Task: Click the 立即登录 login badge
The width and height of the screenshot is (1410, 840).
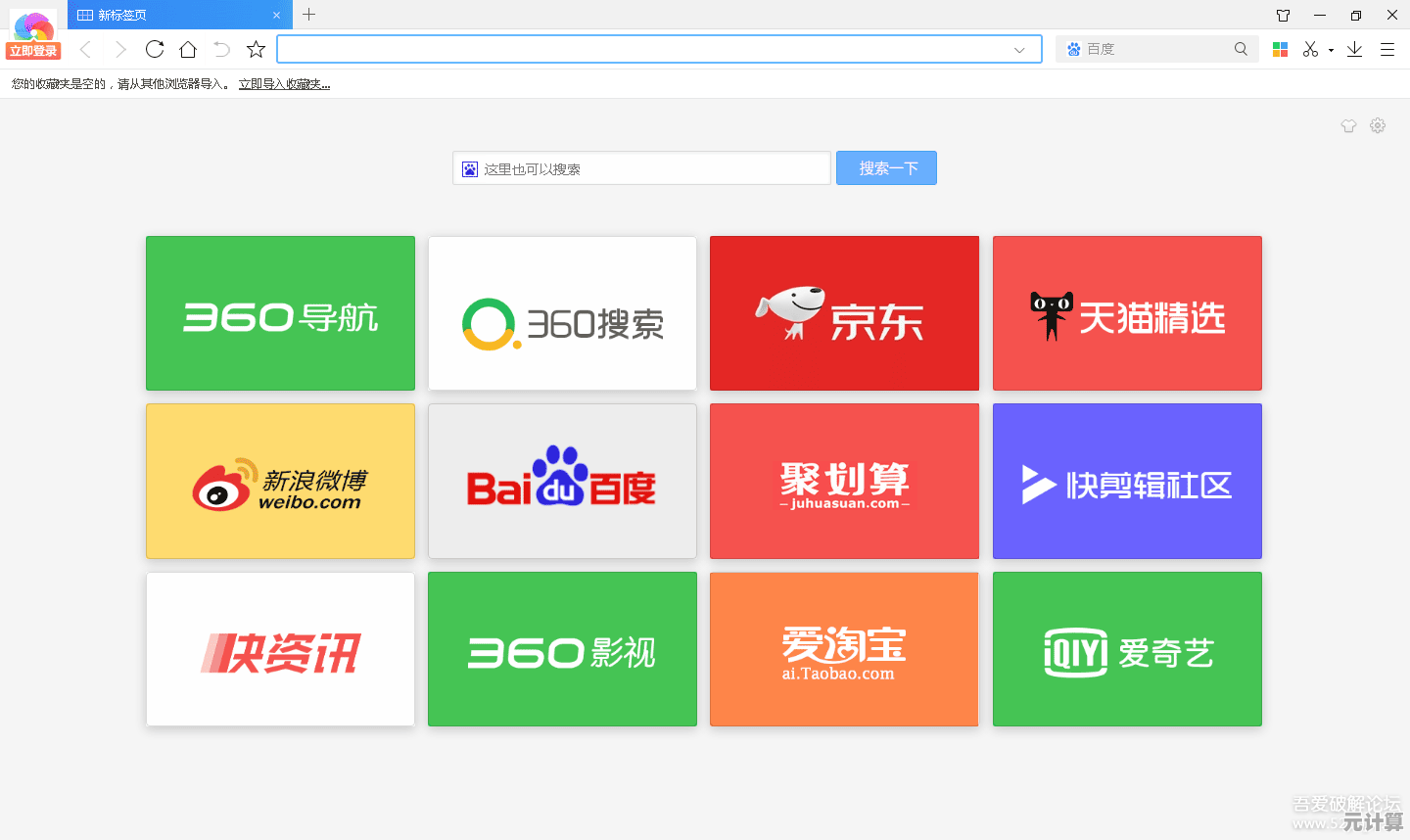Action: tap(33, 51)
